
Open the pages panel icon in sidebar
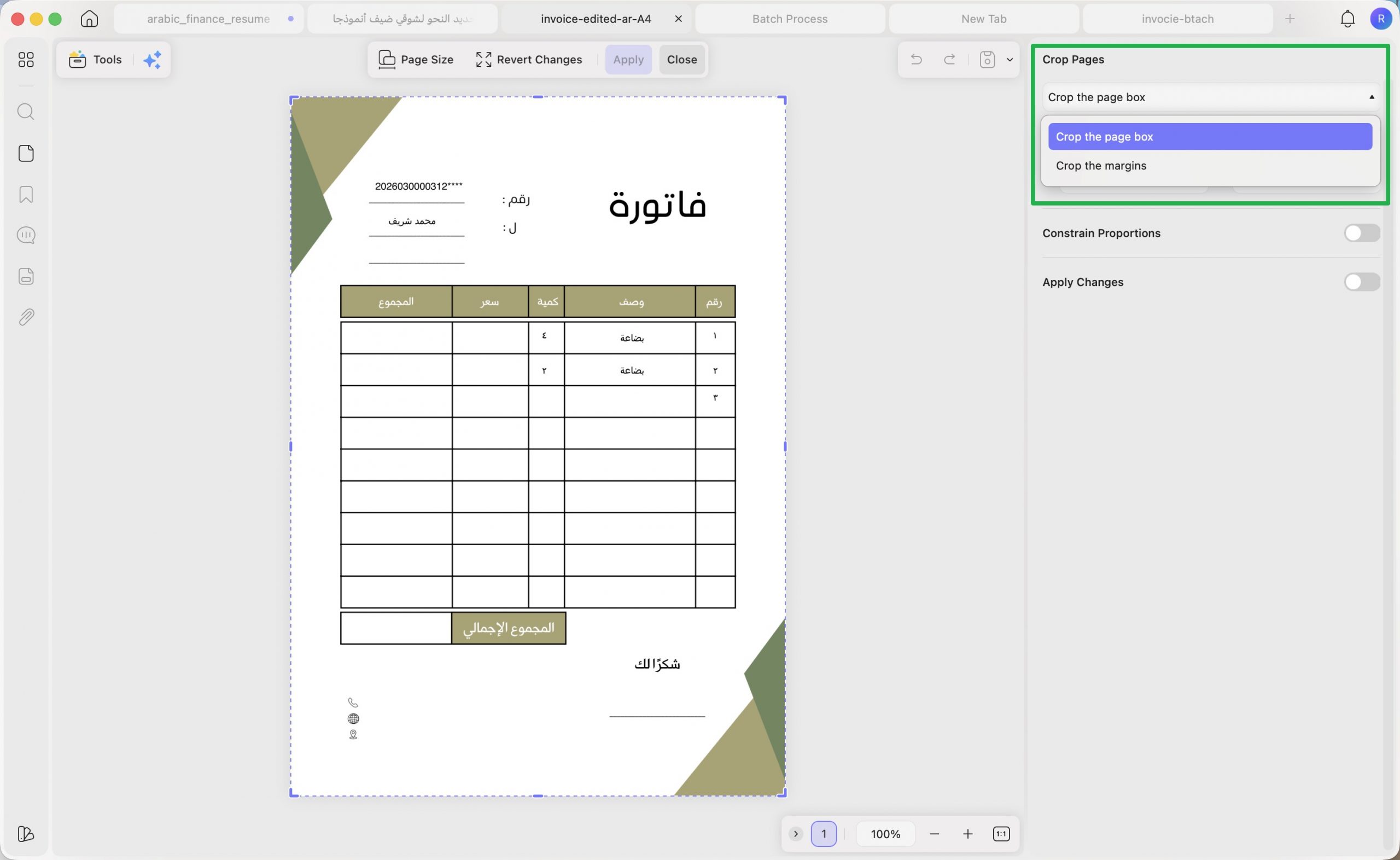(26, 153)
